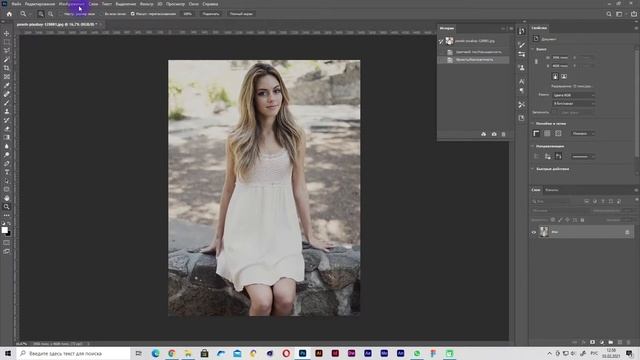The width and height of the screenshot is (640, 360).
Task: Collapse the Rulers & Grids section
Action: [x=533, y=123]
